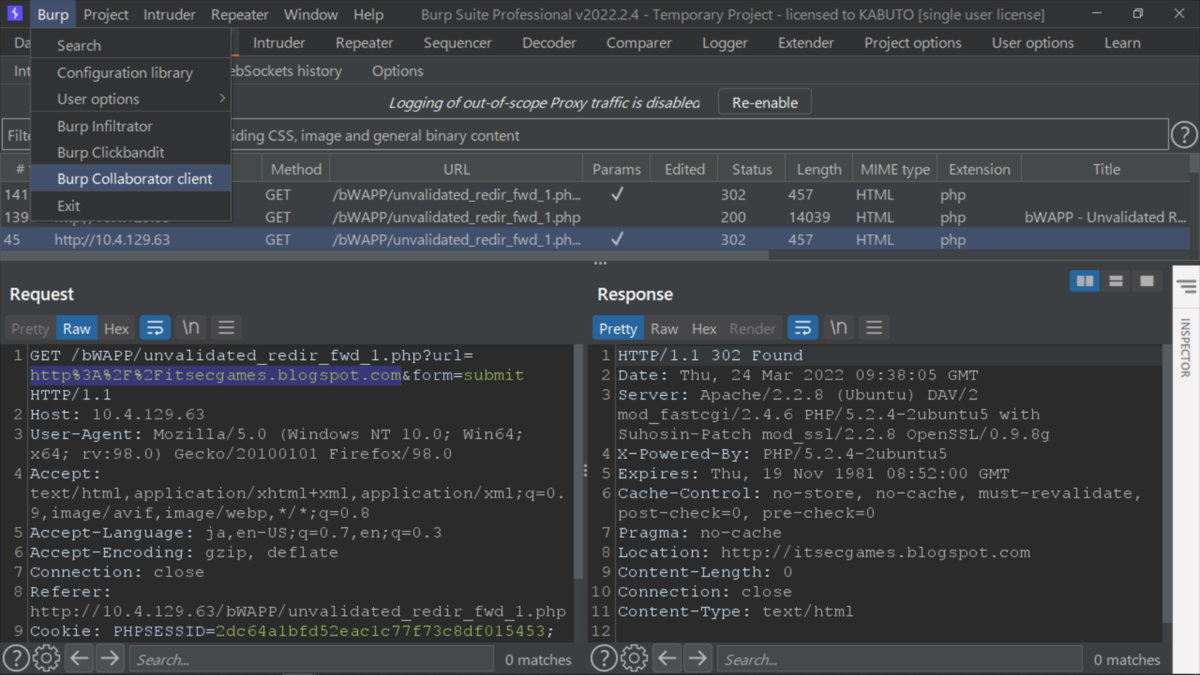Open Response search settings gear
Screen dimensions: 1200x675
(634, 658)
